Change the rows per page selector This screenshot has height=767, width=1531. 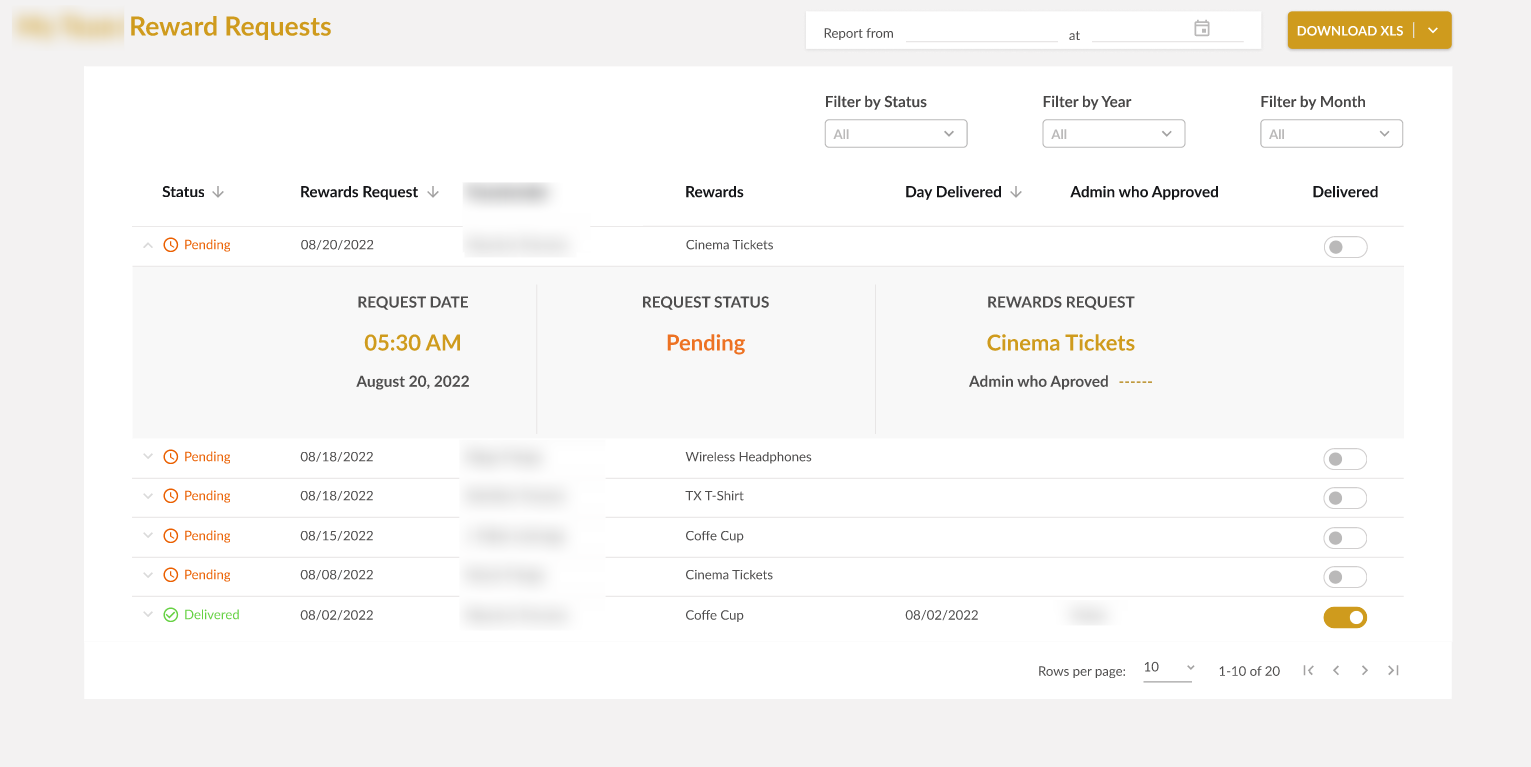(1168, 668)
